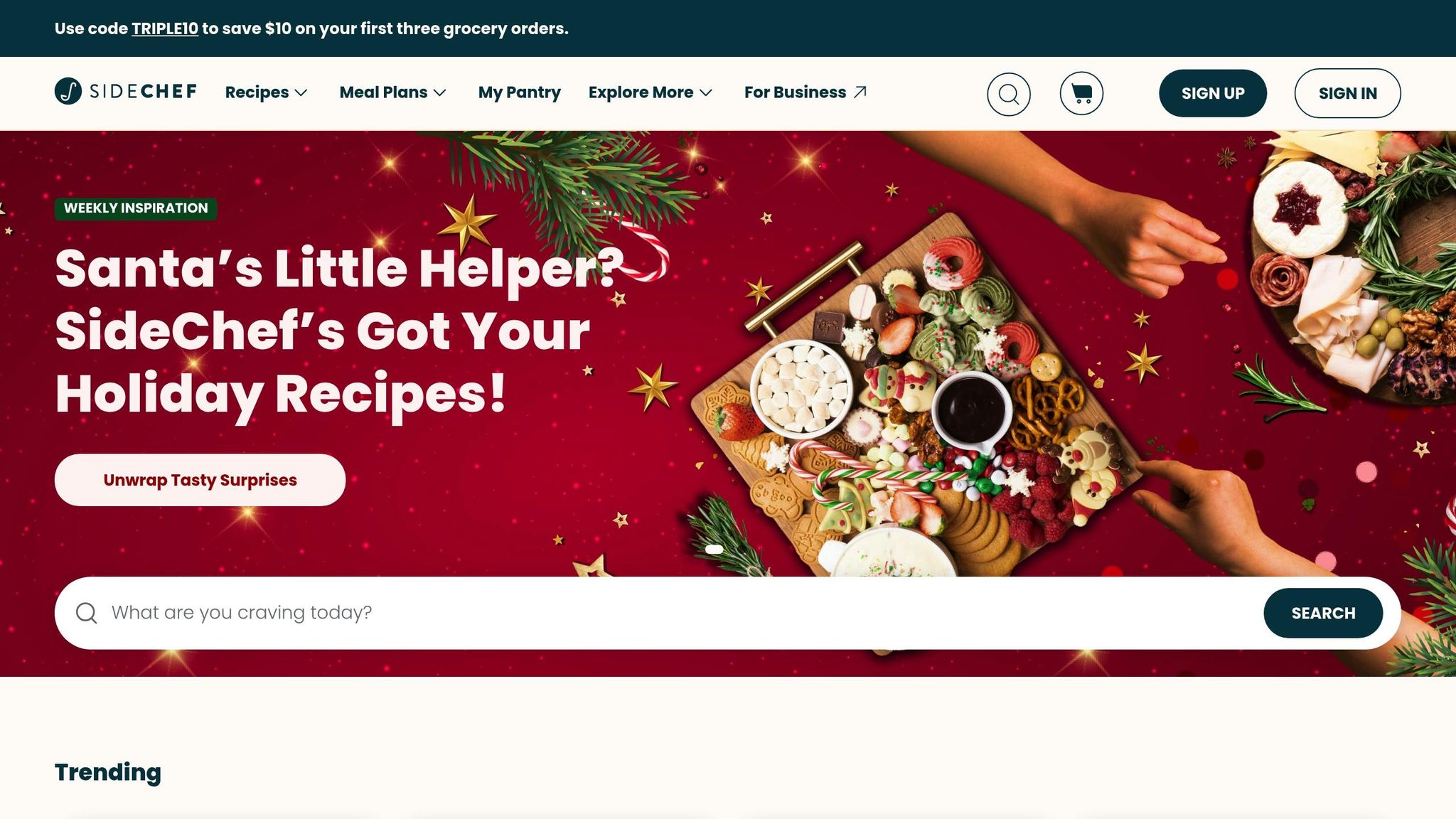Click the external arrow icon beside For Business
This screenshot has height=819, width=1456.
(860, 92)
